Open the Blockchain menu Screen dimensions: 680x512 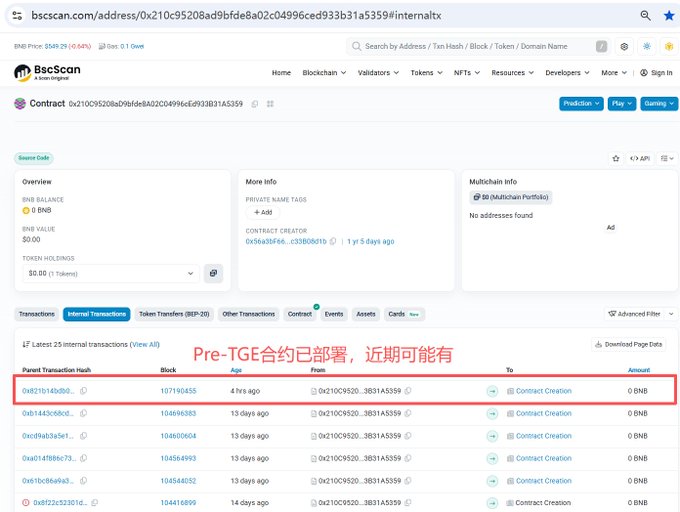[324, 73]
